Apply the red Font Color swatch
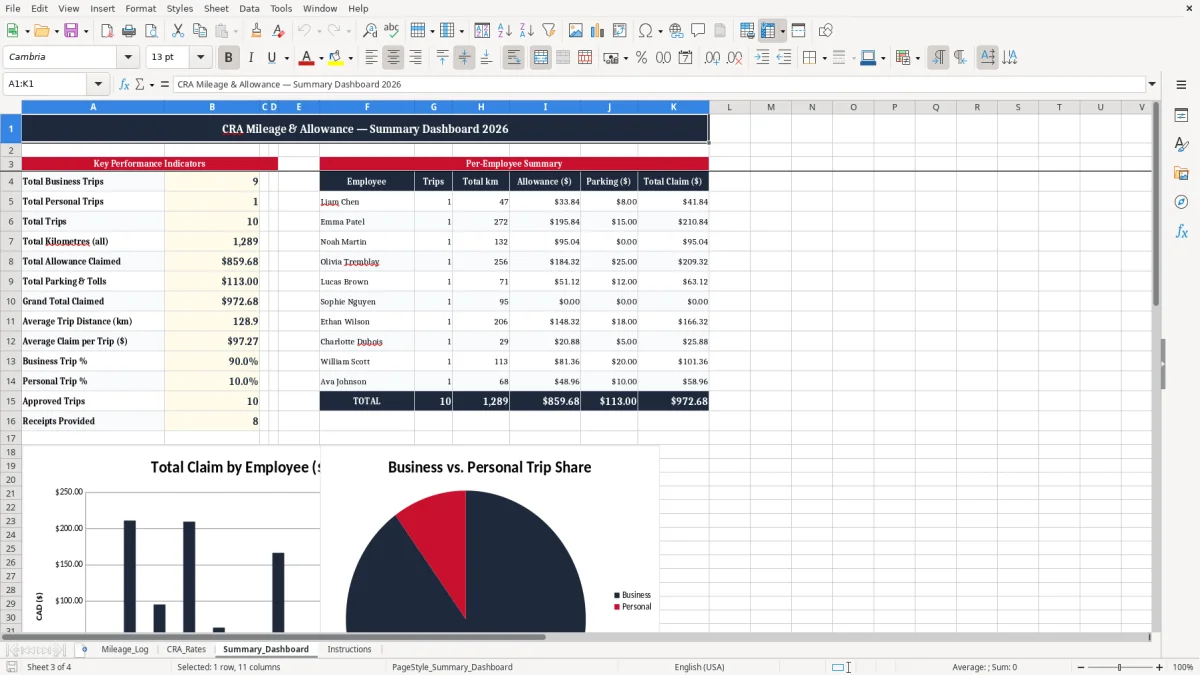The width and height of the screenshot is (1200, 675). (307, 58)
